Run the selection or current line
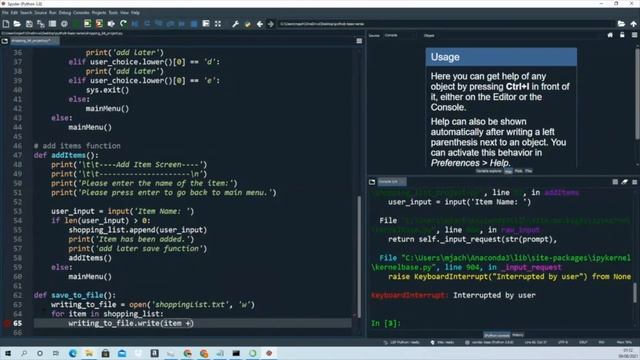Viewport: 640px width, 360px height. point(111,24)
